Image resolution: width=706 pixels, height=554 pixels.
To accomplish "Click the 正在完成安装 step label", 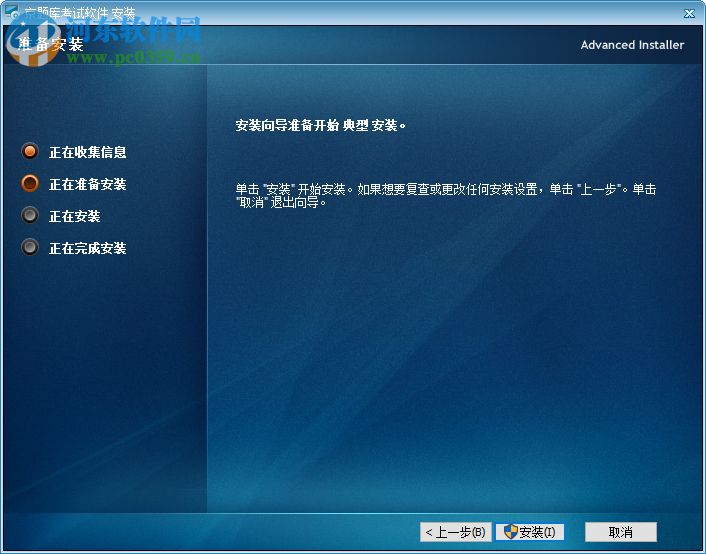I will point(88,248).
